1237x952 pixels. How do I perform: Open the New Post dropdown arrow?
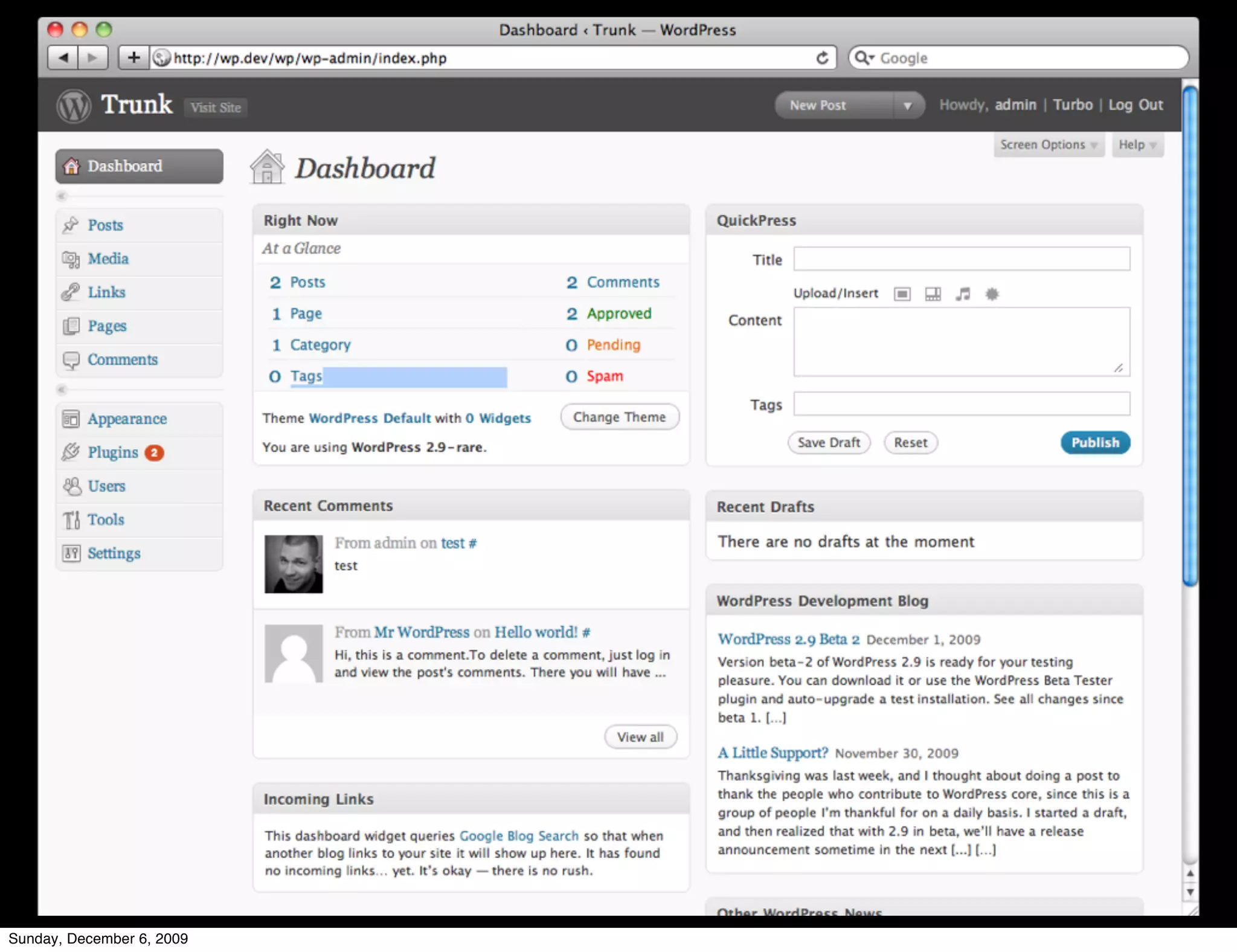pos(907,106)
